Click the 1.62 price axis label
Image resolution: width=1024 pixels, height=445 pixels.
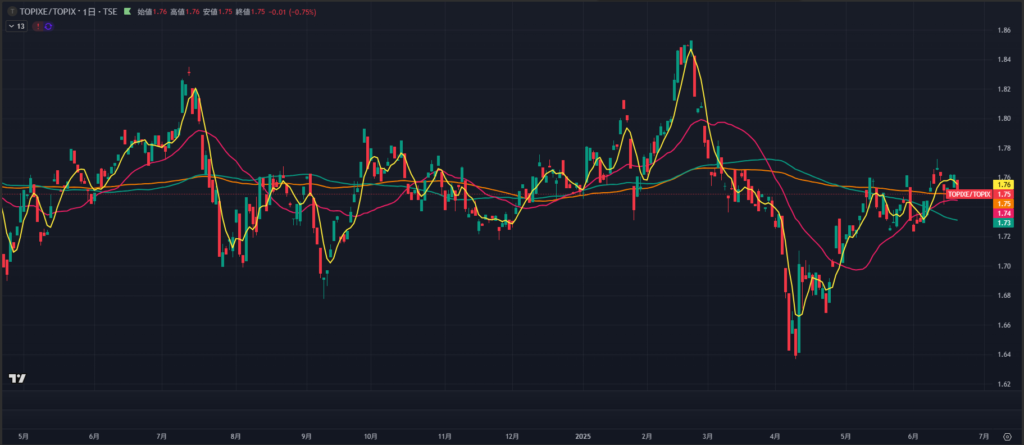[x=1004, y=384]
